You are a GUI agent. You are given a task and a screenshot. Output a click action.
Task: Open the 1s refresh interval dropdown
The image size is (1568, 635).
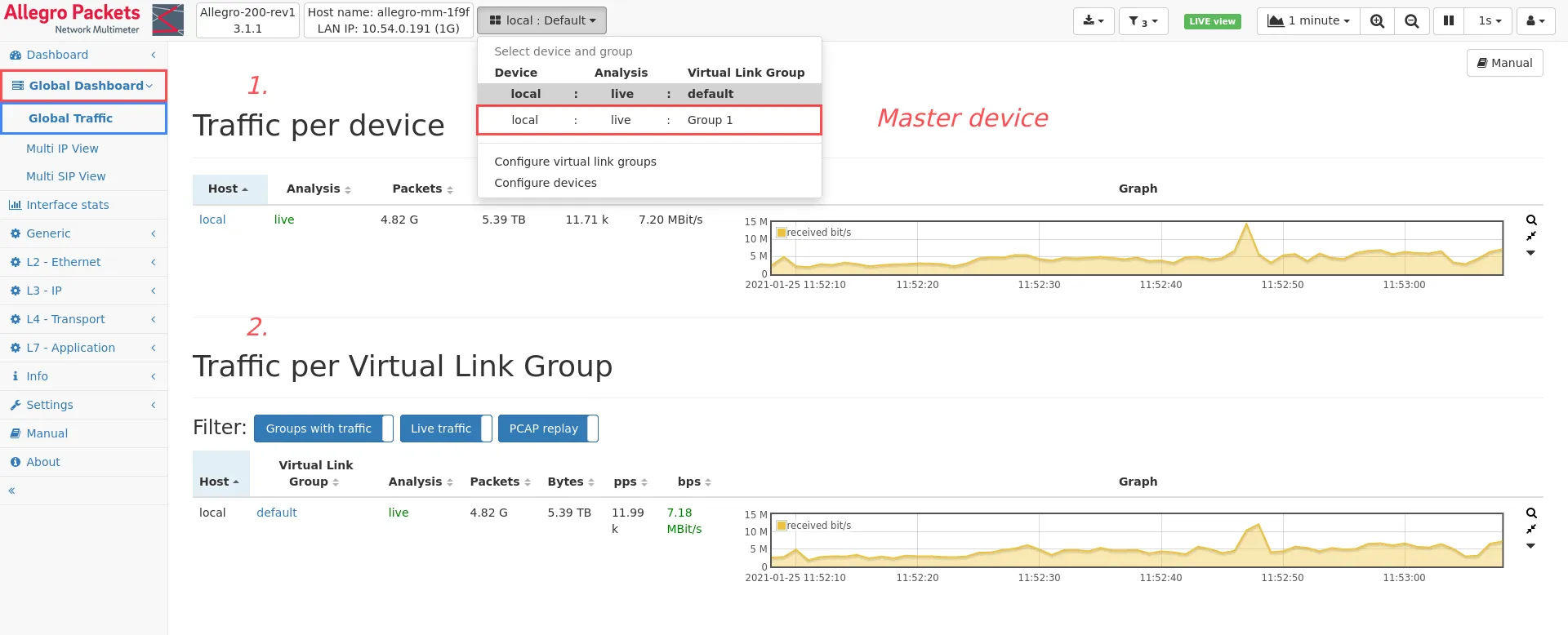click(1490, 21)
